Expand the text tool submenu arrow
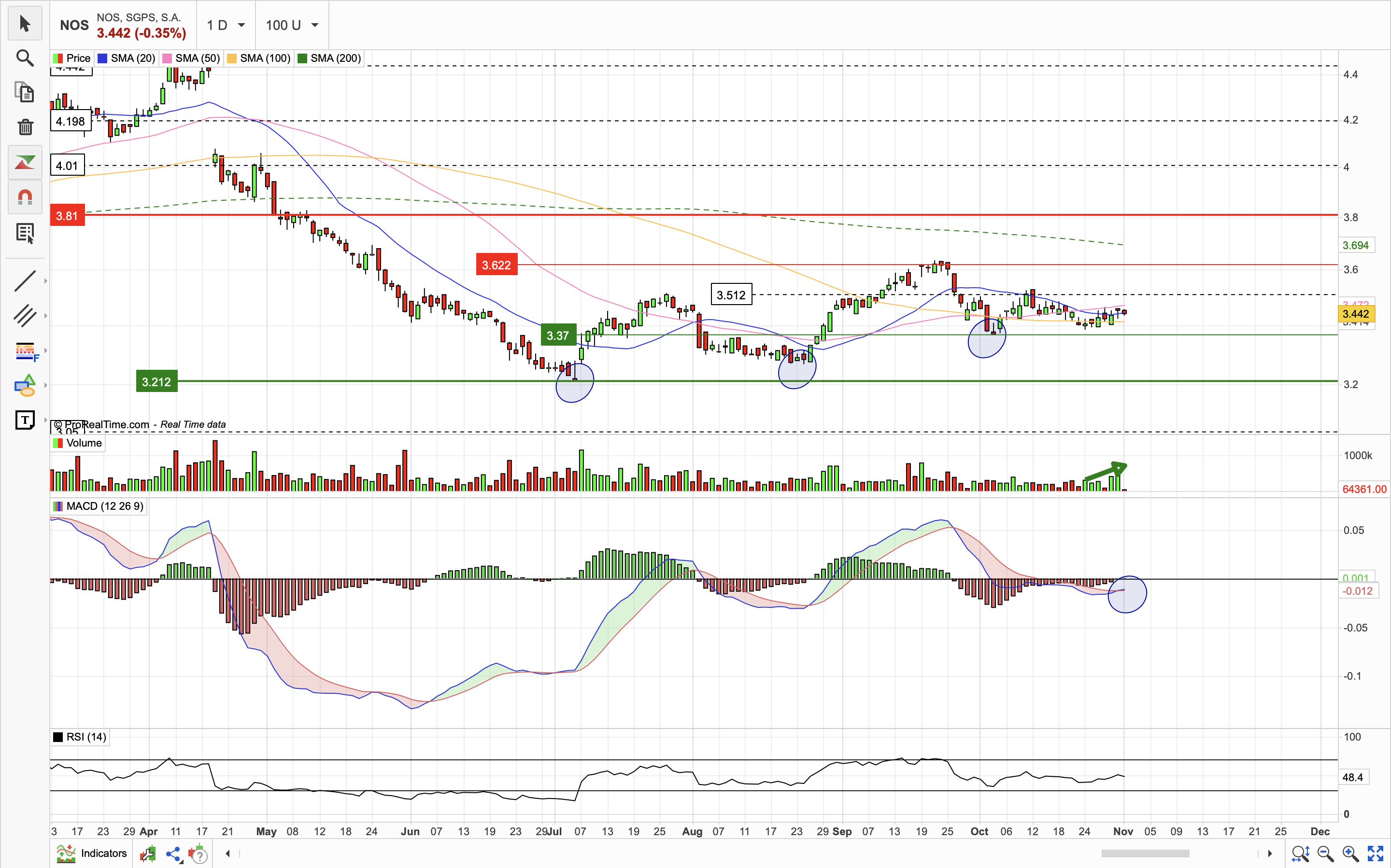Screen dimensions: 1391x868 [45, 420]
